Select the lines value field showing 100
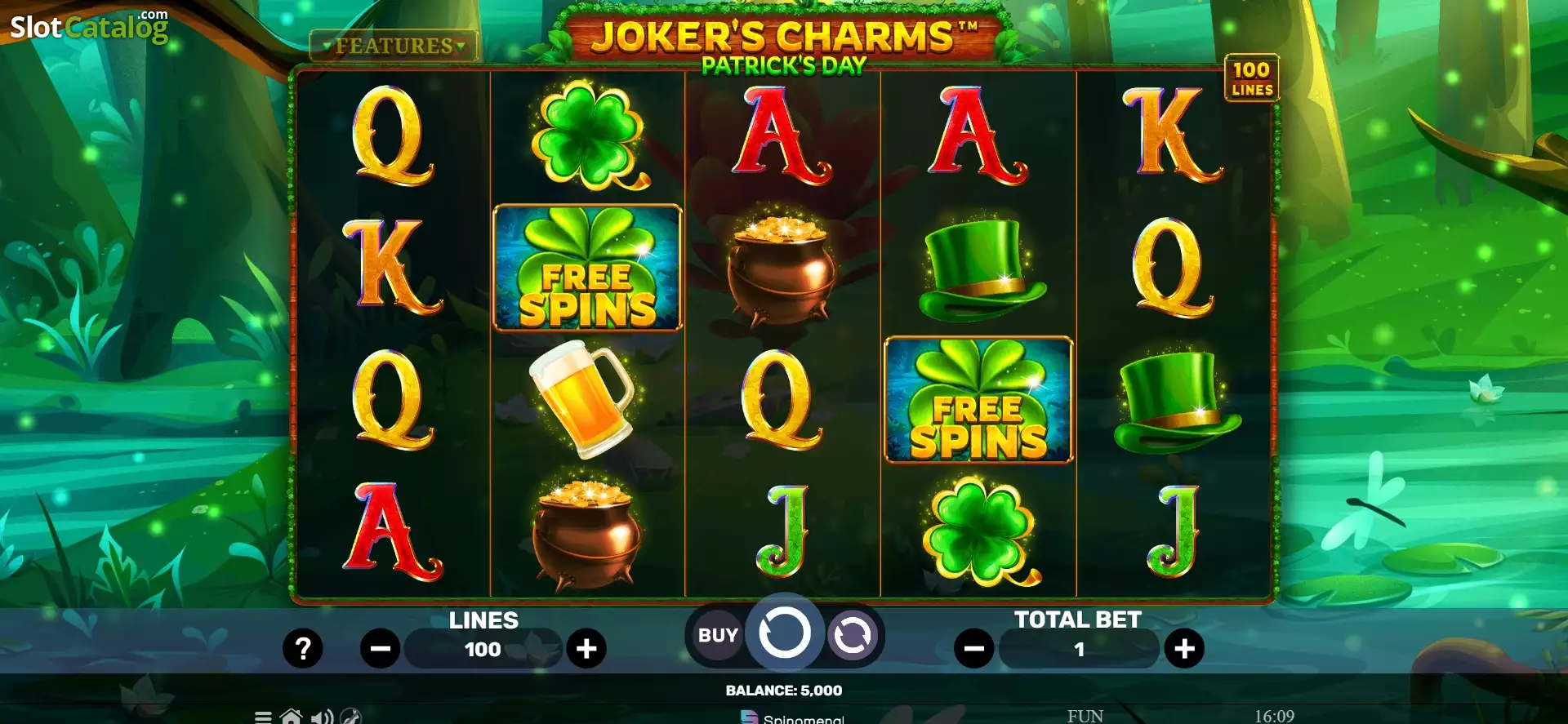This screenshot has height=724, width=1568. pos(483,649)
